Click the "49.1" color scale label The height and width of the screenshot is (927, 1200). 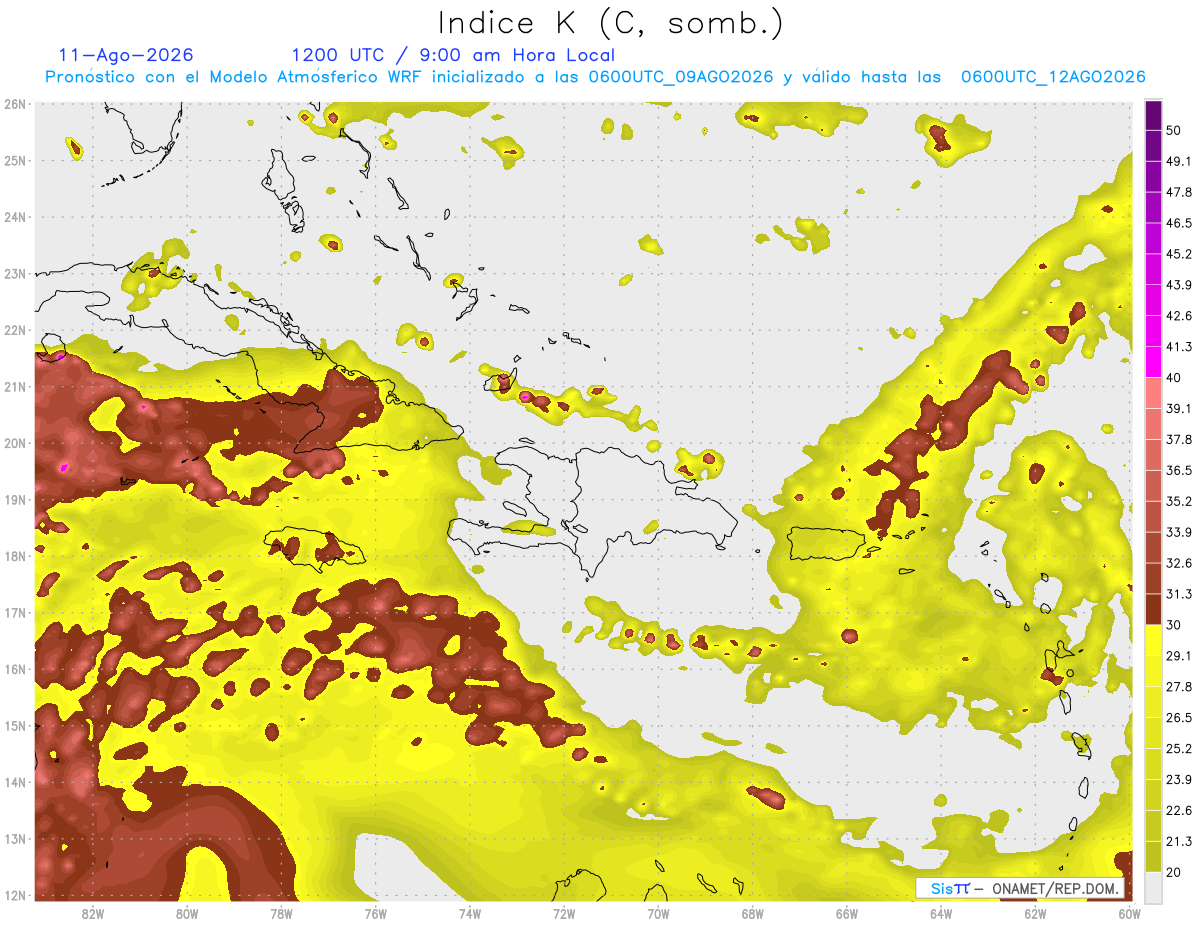[1179, 162]
